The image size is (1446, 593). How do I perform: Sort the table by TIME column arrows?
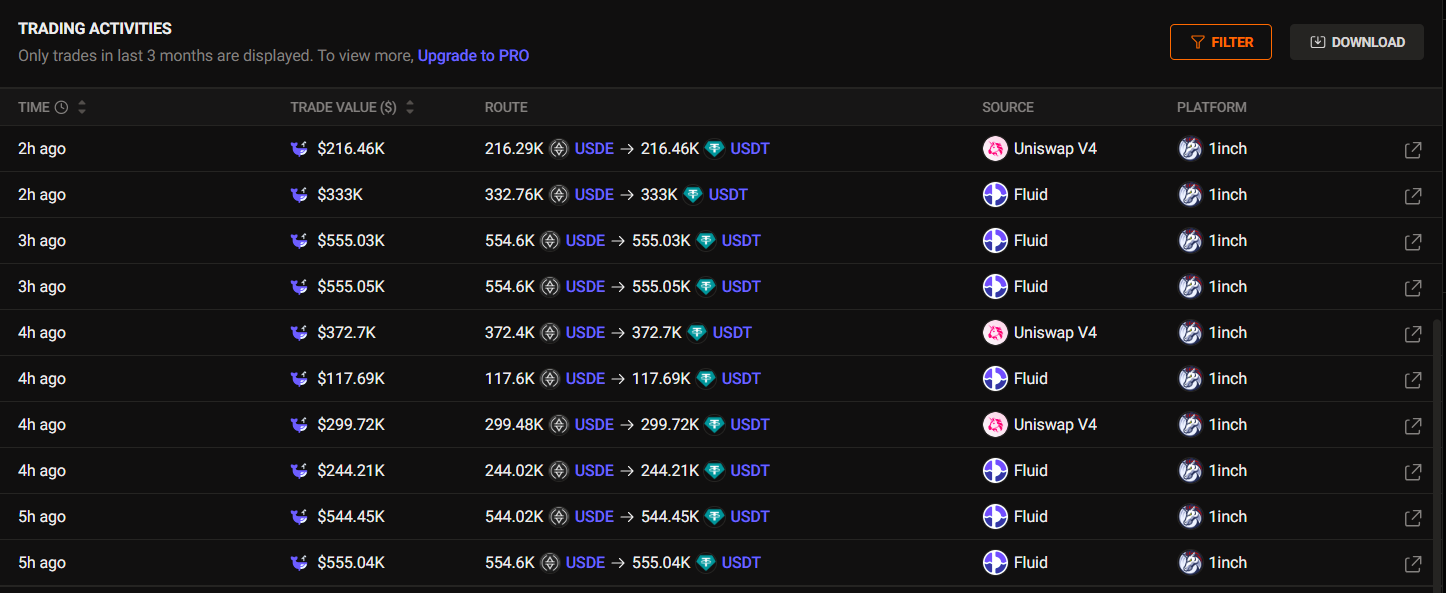(x=82, y=107)
